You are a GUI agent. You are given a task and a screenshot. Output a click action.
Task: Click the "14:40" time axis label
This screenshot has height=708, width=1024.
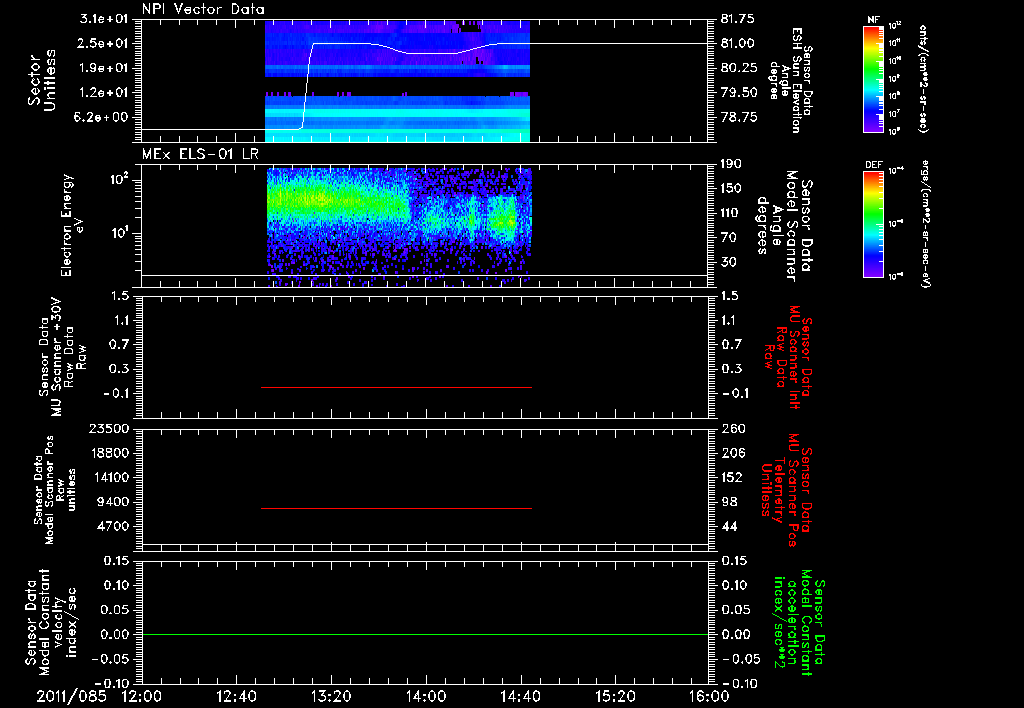pos(520,696)
